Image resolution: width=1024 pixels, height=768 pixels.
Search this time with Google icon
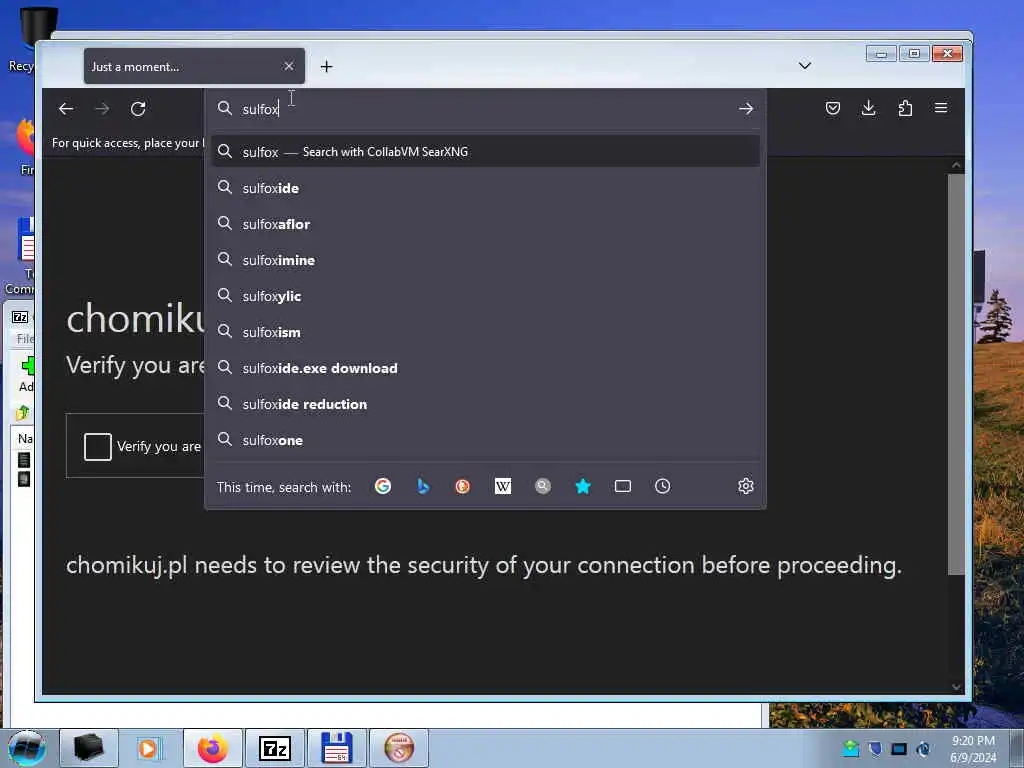[x=383, y=486]
